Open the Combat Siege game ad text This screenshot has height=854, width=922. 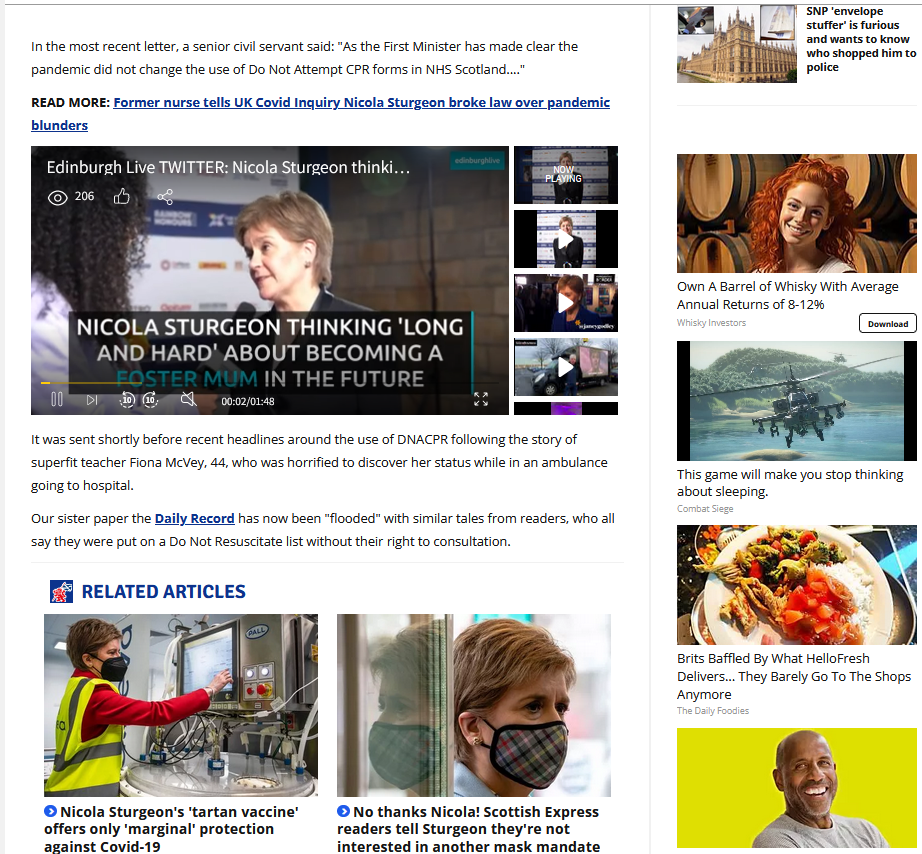click(790, 483)
